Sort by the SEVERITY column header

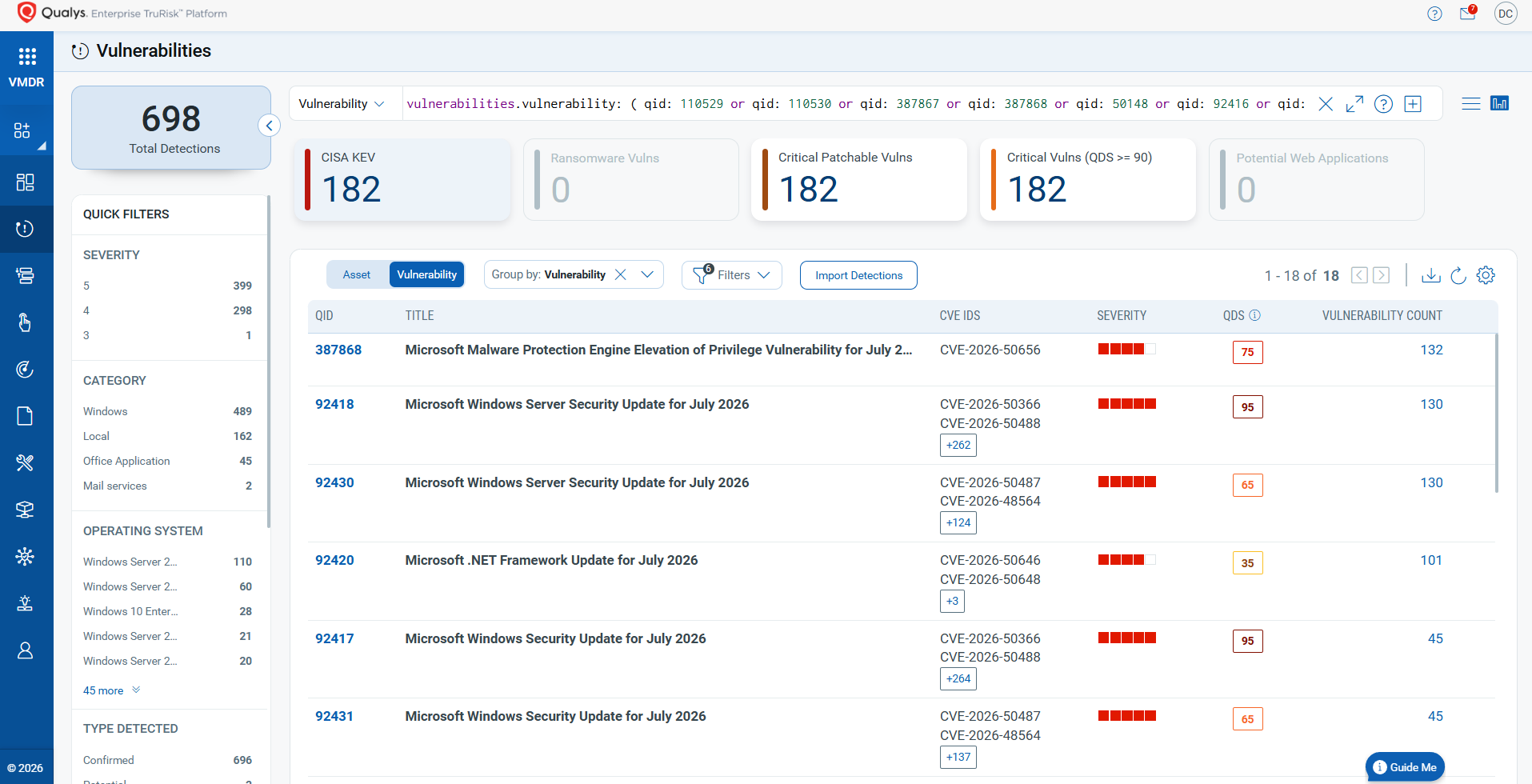click(1121, 316)
